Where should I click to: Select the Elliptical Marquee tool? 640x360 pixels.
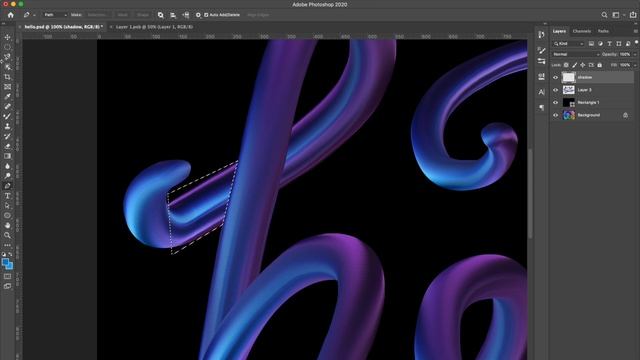pos(7,47)
